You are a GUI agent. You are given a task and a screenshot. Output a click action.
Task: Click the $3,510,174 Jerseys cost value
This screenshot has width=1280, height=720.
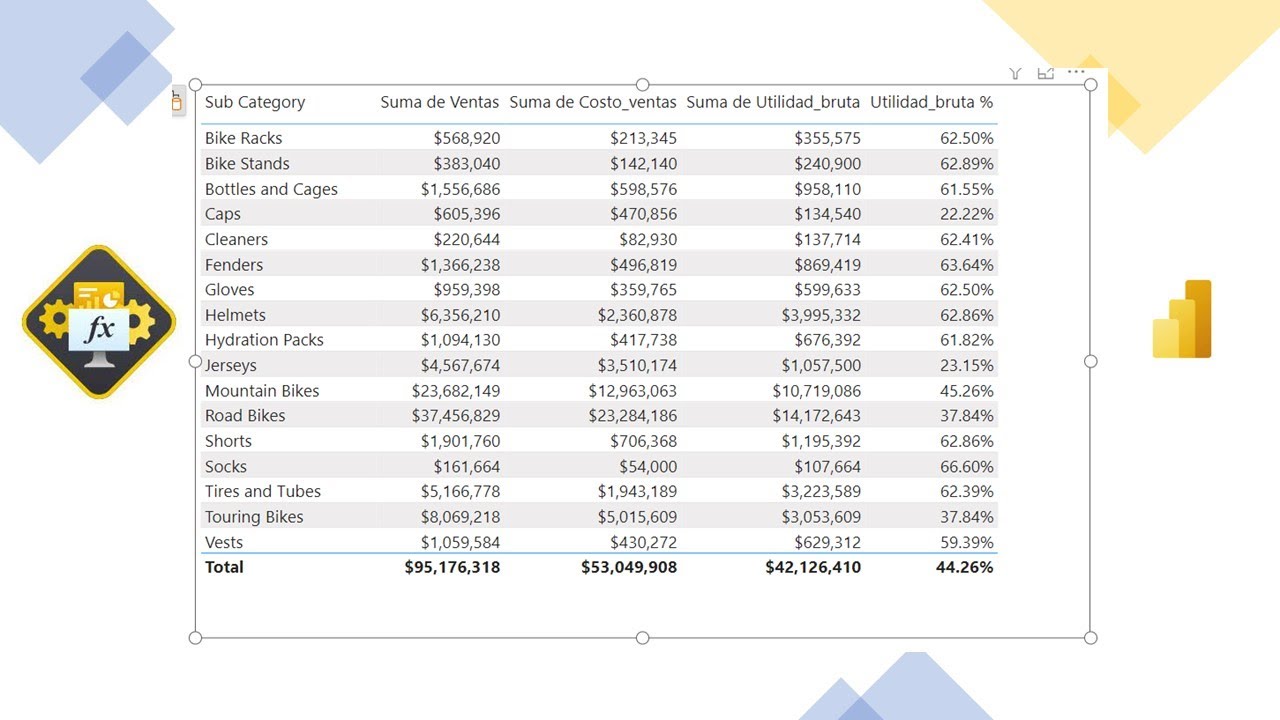pos(637,366)
